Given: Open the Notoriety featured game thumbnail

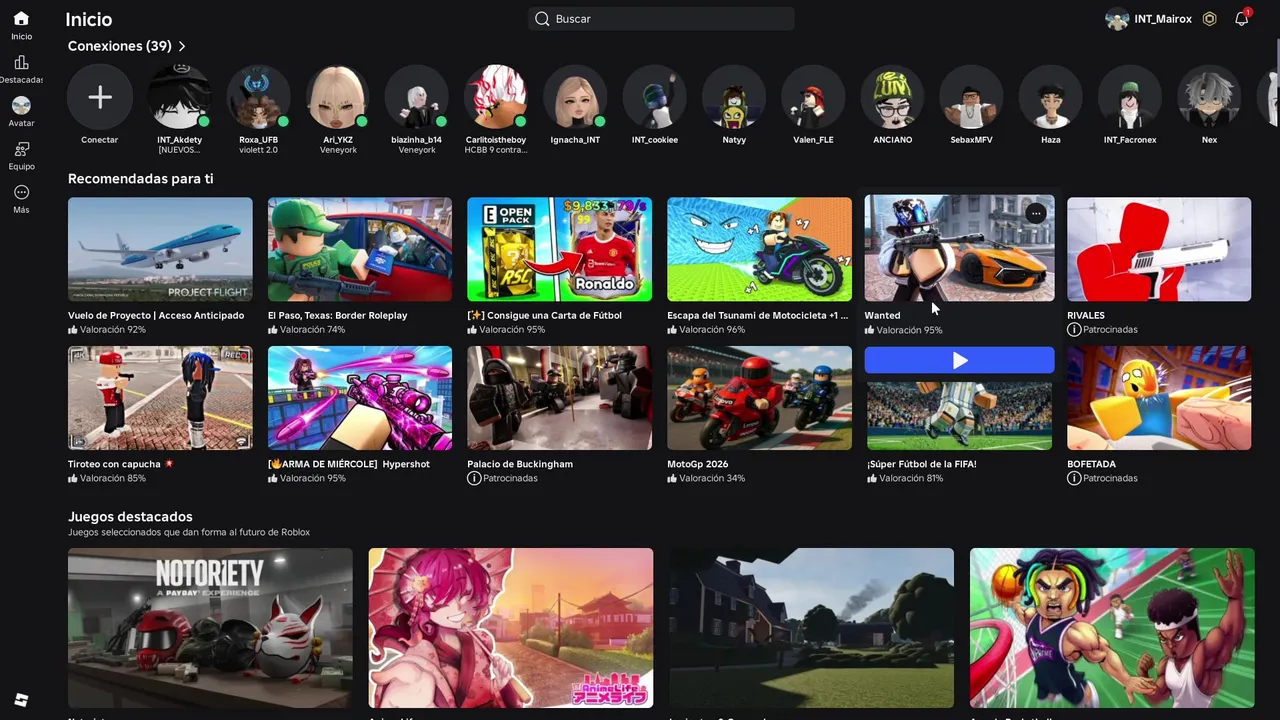Looking at the screenshot, I should pyautogui.click(x=210, y=628).
